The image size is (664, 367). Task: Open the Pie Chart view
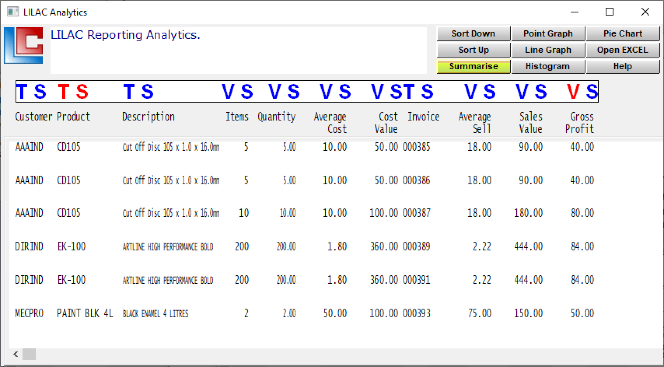pos(622,34)
